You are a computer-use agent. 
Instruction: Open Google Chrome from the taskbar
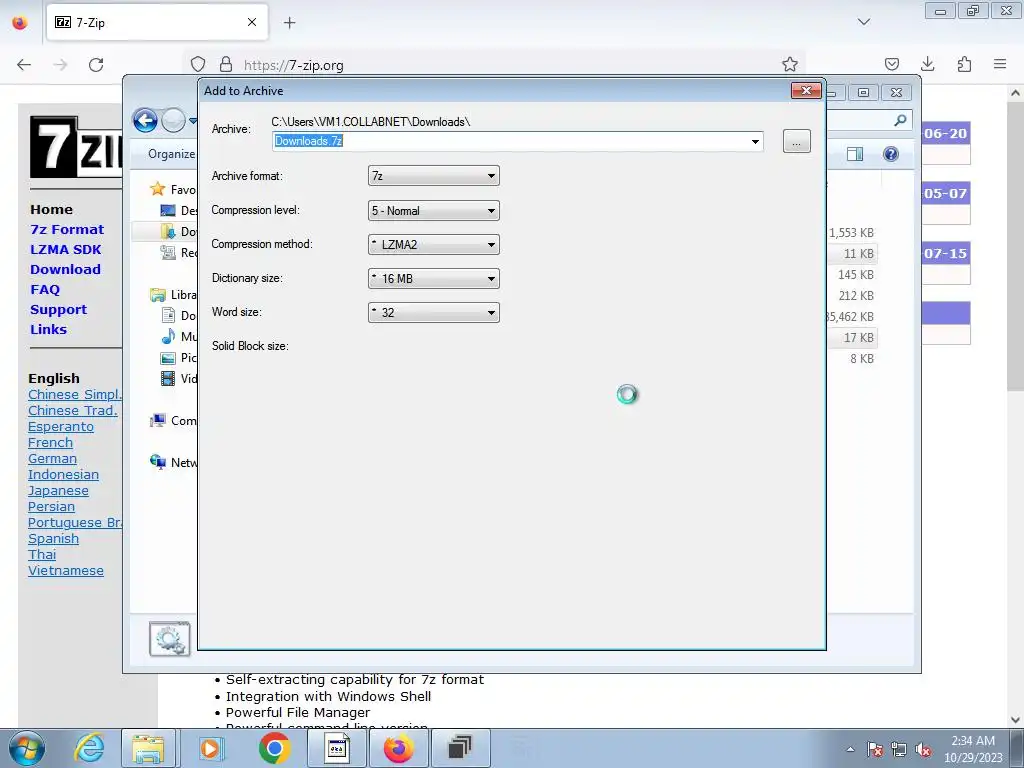[274, 748]
